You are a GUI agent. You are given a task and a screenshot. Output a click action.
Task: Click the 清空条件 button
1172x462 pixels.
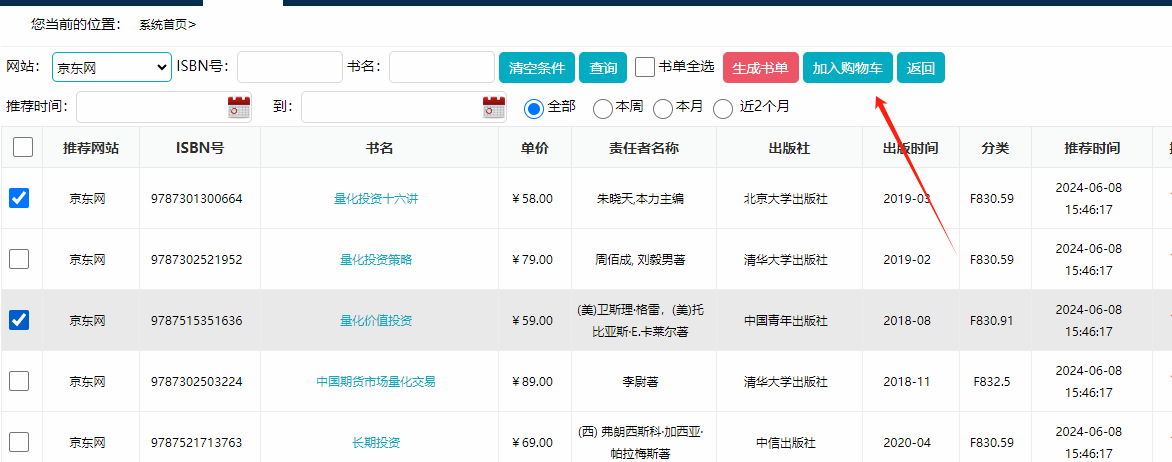pyautogui.click(x=537, y=68)
